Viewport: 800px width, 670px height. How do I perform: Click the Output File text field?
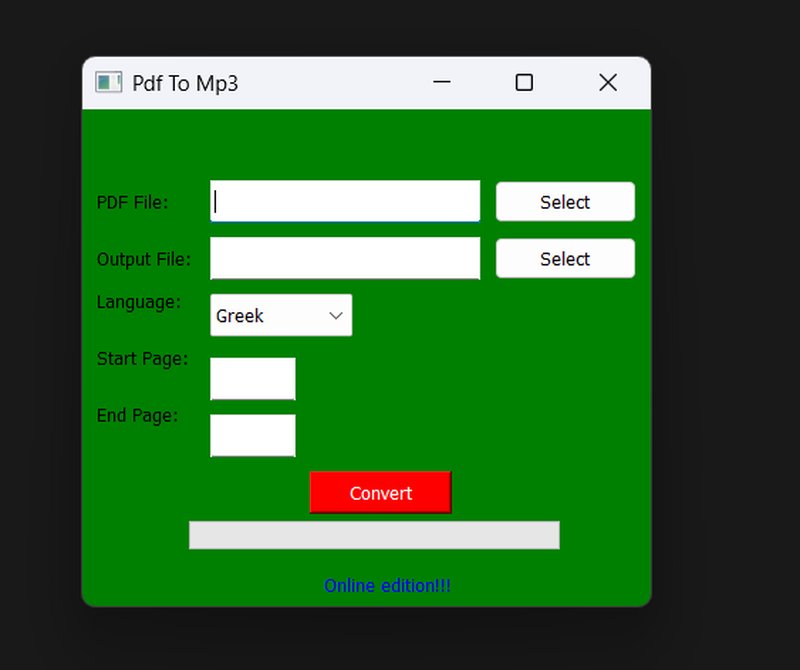(x=345, y=258)
